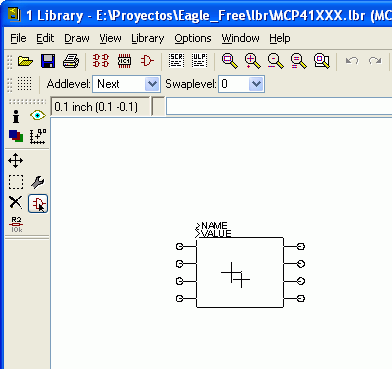Toggle the grid settings icon
The image size is (392, 369).
click(x=24, y=84)
